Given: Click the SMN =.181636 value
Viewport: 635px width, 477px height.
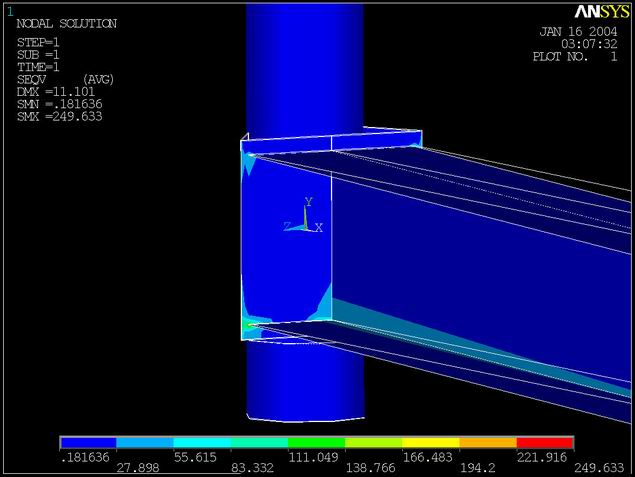Looking at the screenshot, I should point(60,104).
